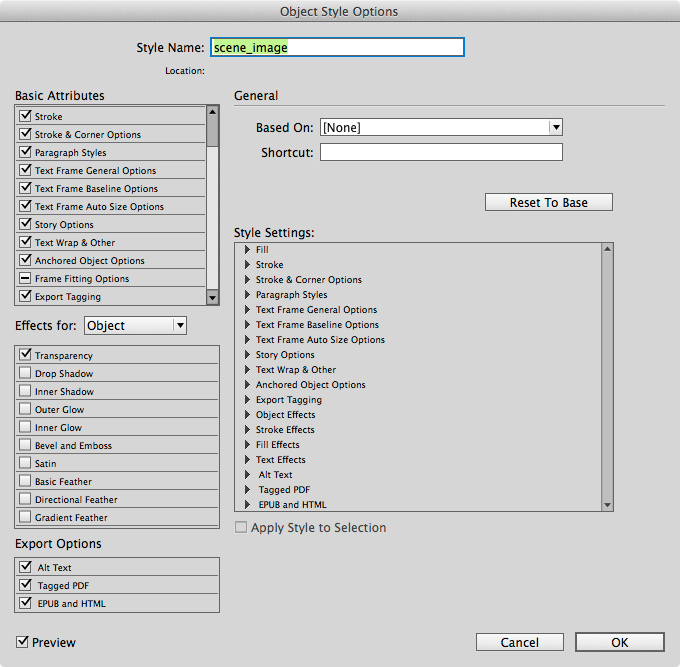
Task: Enable the Basic Feather effect
Action: click(25, 481)
